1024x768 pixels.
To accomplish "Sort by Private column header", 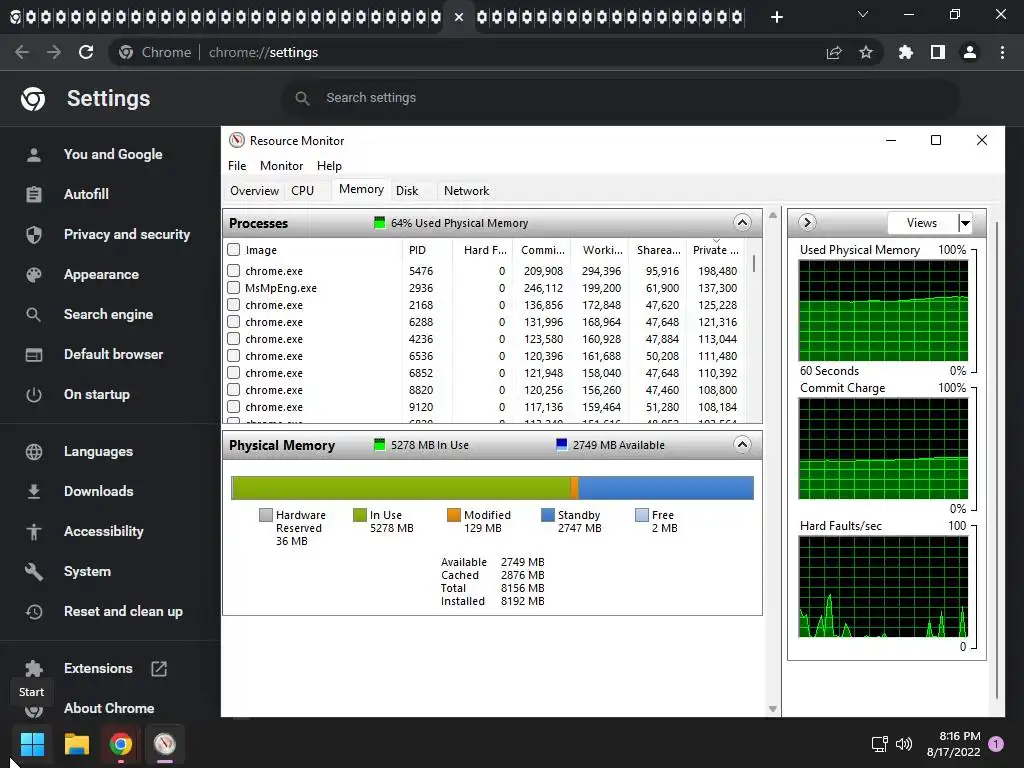I will tap(716, 250).
